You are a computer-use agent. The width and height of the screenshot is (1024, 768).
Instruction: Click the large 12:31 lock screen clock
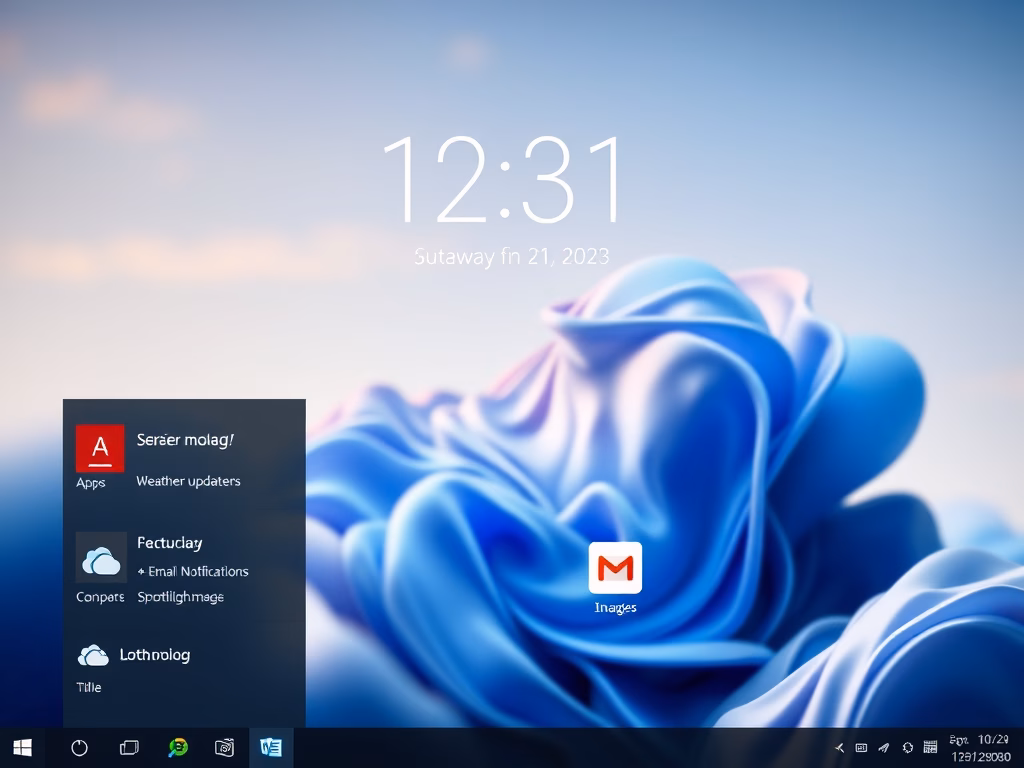503,181
